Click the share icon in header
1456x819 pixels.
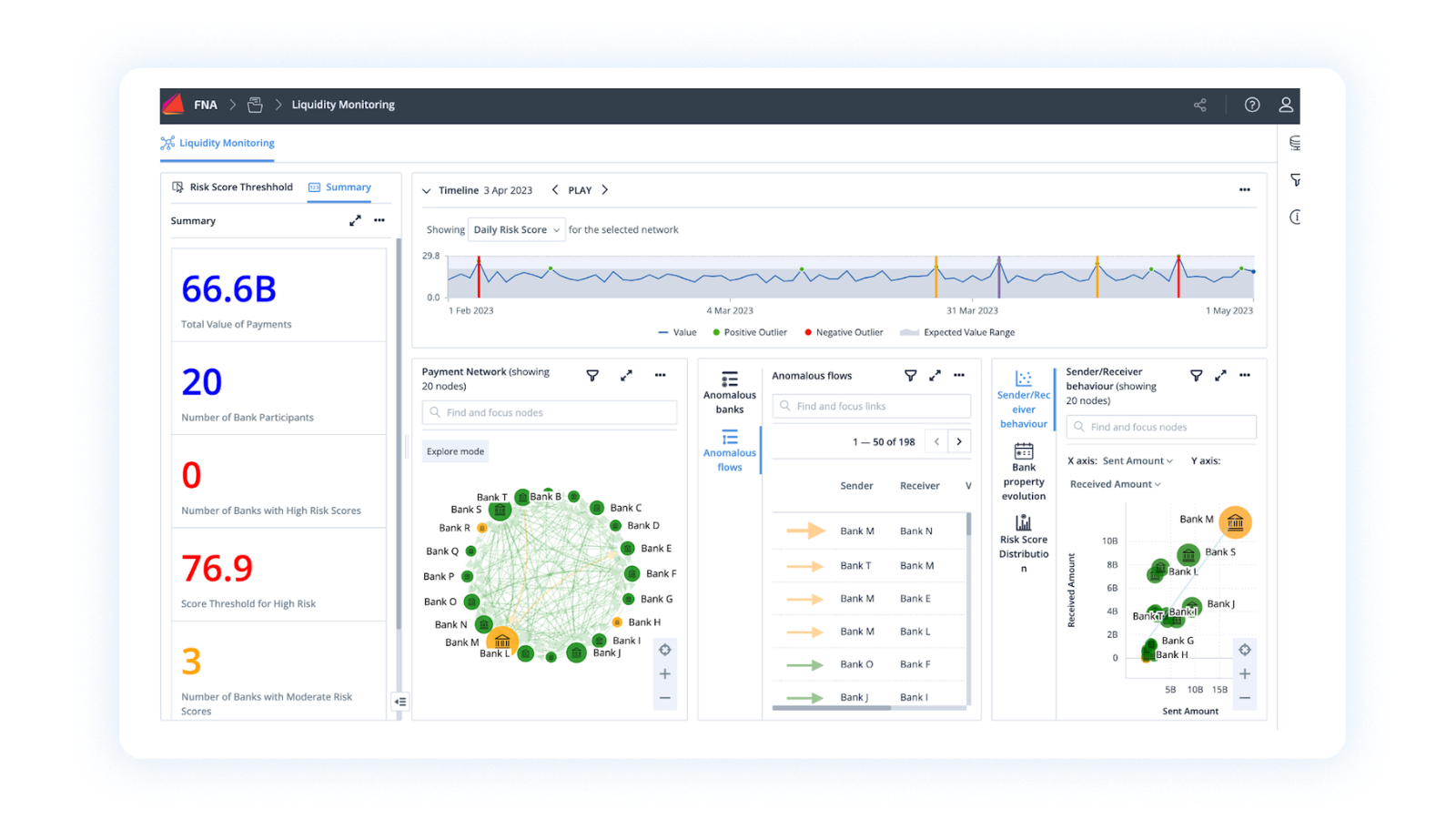tap(1200, 105)
